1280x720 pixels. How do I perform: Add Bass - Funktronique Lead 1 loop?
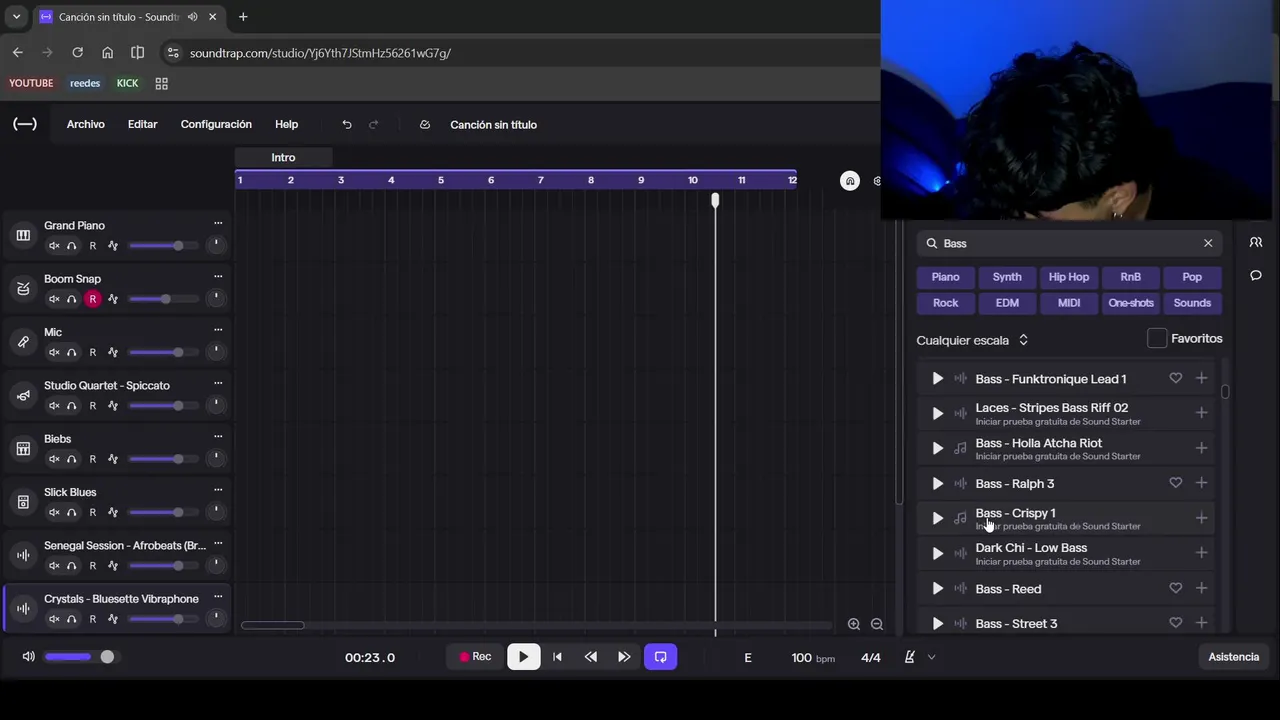coord(1201,378)
